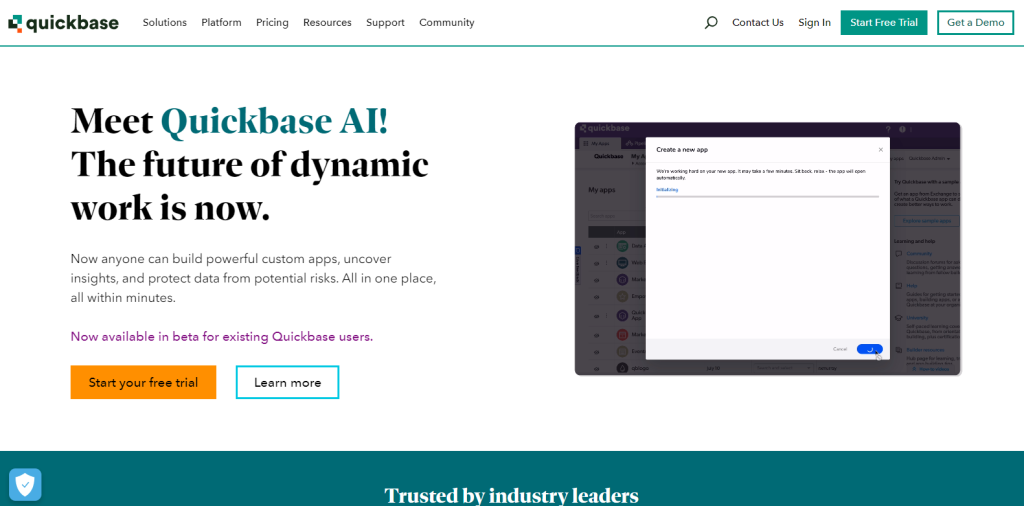Click the blue loading button in the dialog
This screenshot has height=506, width=1024.
(x=869, y=349)
